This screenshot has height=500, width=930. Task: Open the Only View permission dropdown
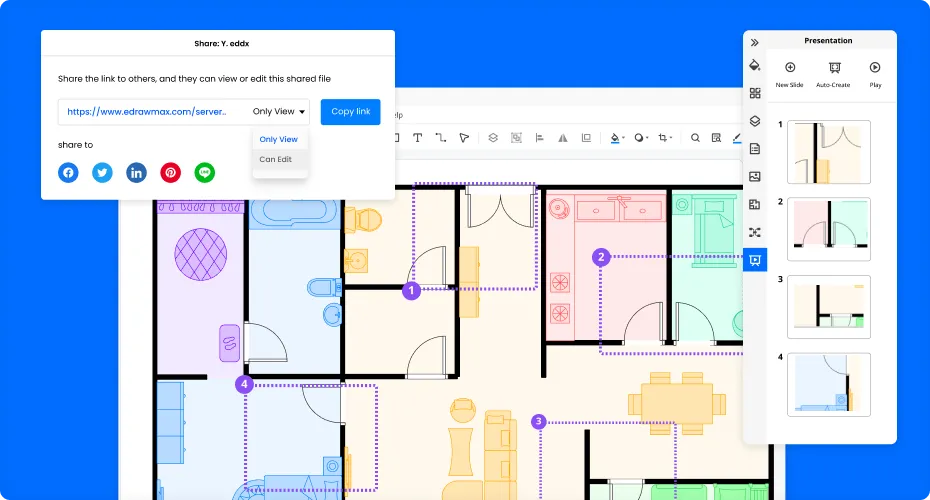pyautogui.click(x=279, y=112)
